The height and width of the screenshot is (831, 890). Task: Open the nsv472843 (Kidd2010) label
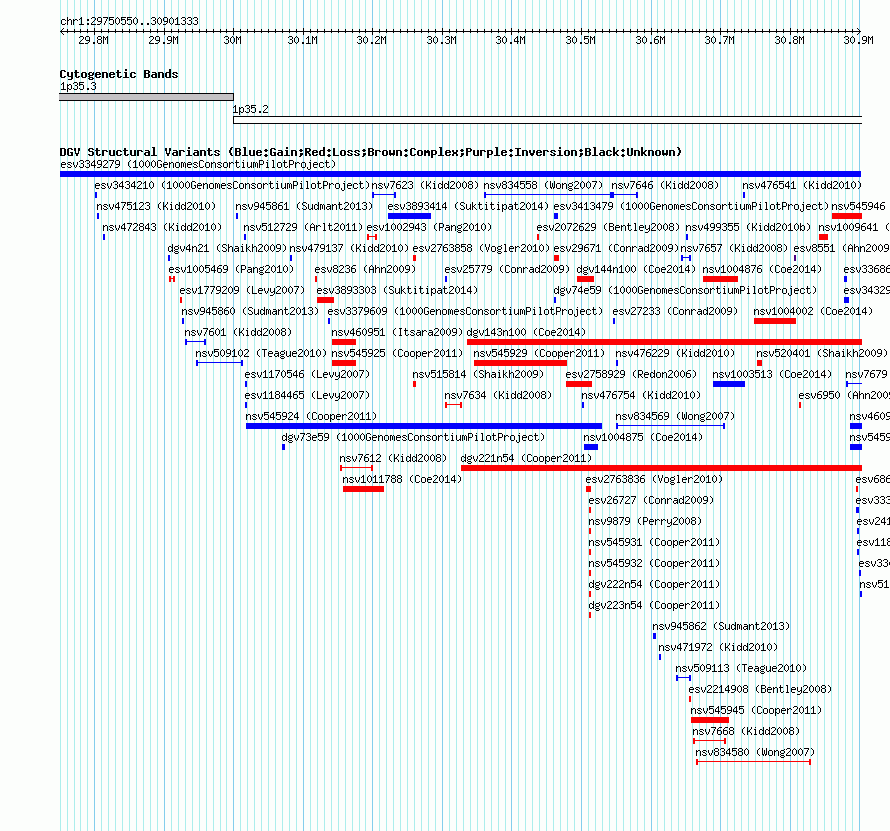(x=162, y=227)
